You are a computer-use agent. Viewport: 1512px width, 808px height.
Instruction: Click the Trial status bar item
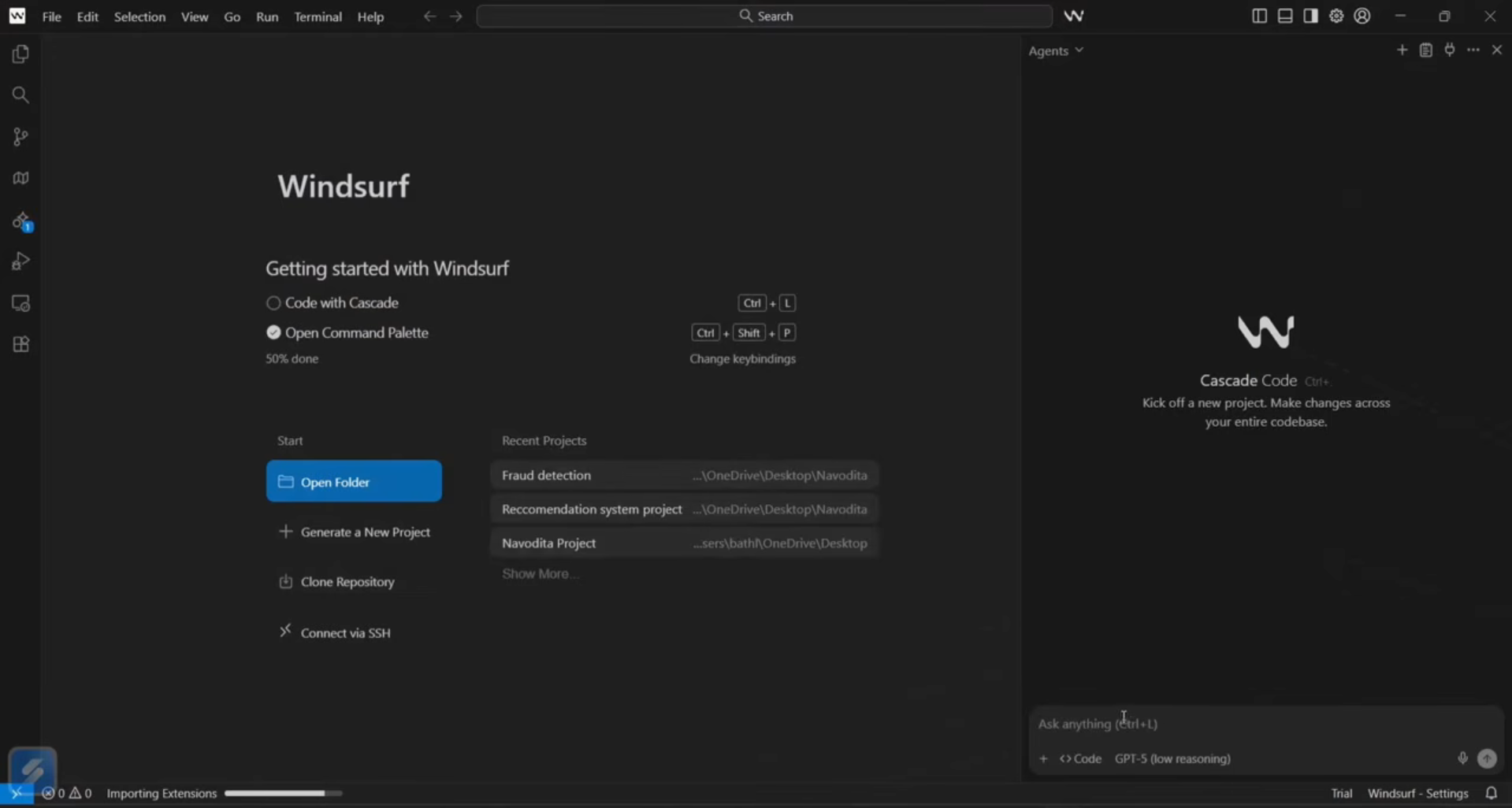(x=1342, y=794)
